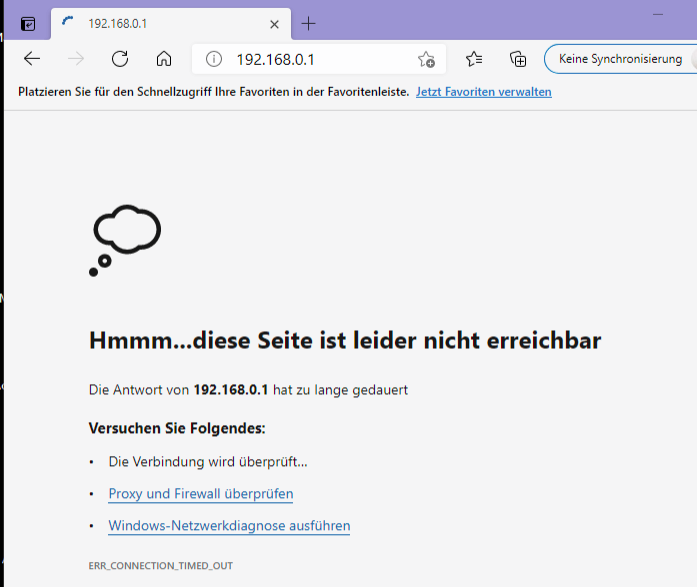Open the Favorites list icon
This screenshot has height=587, width=697.
[474, 59]
